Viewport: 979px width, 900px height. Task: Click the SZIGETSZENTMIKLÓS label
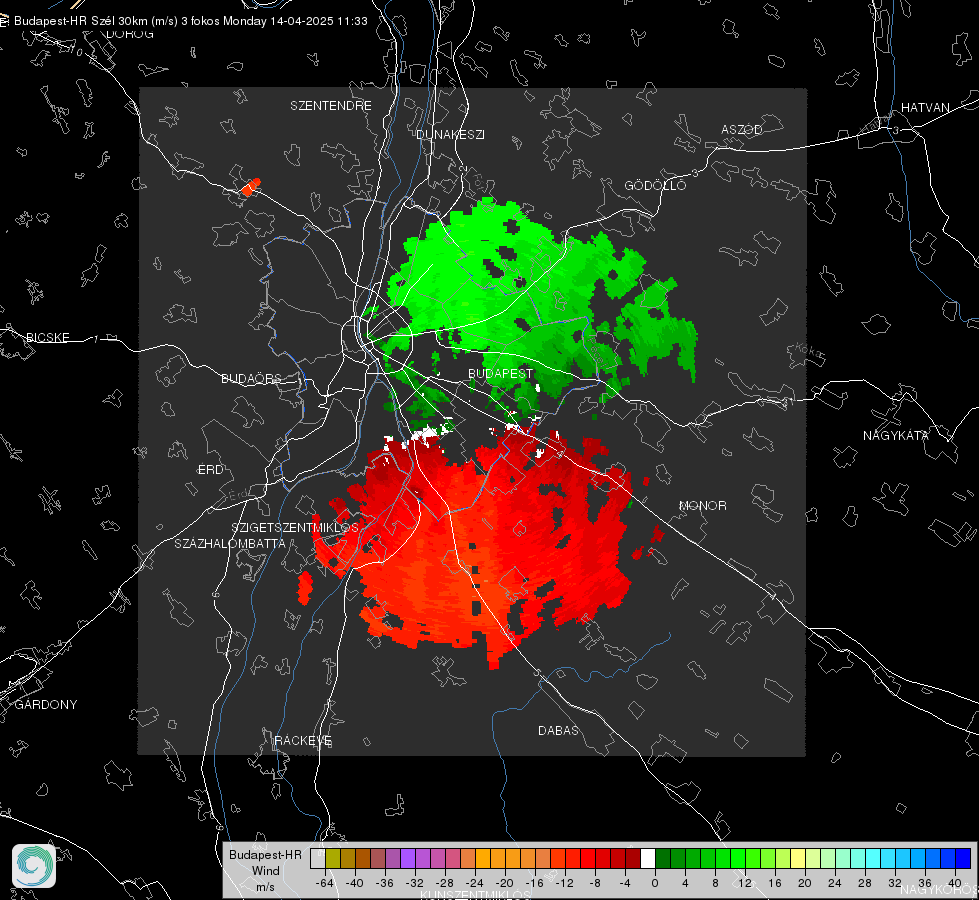click(x=295, y=528)
